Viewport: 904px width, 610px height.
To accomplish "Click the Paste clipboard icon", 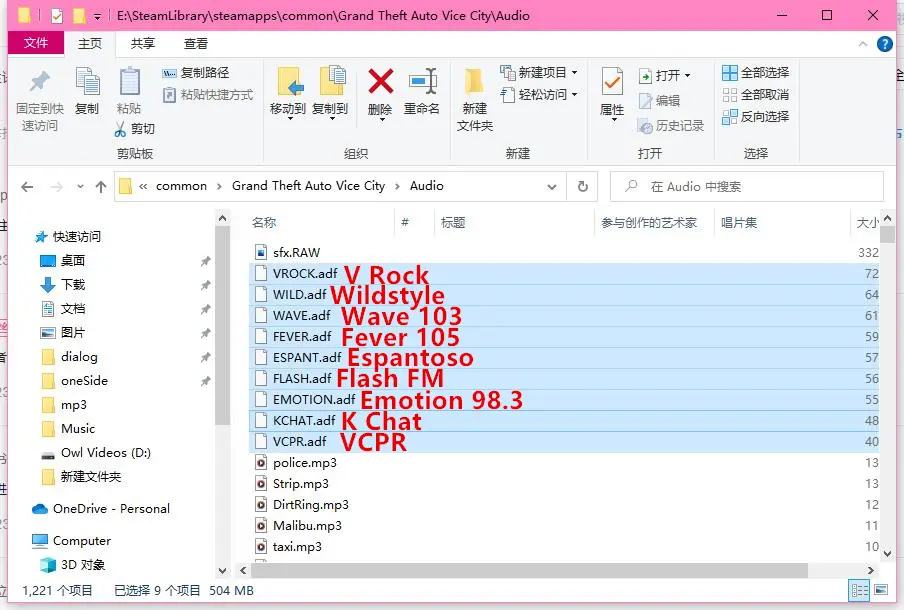I will [x=129, y=81].
